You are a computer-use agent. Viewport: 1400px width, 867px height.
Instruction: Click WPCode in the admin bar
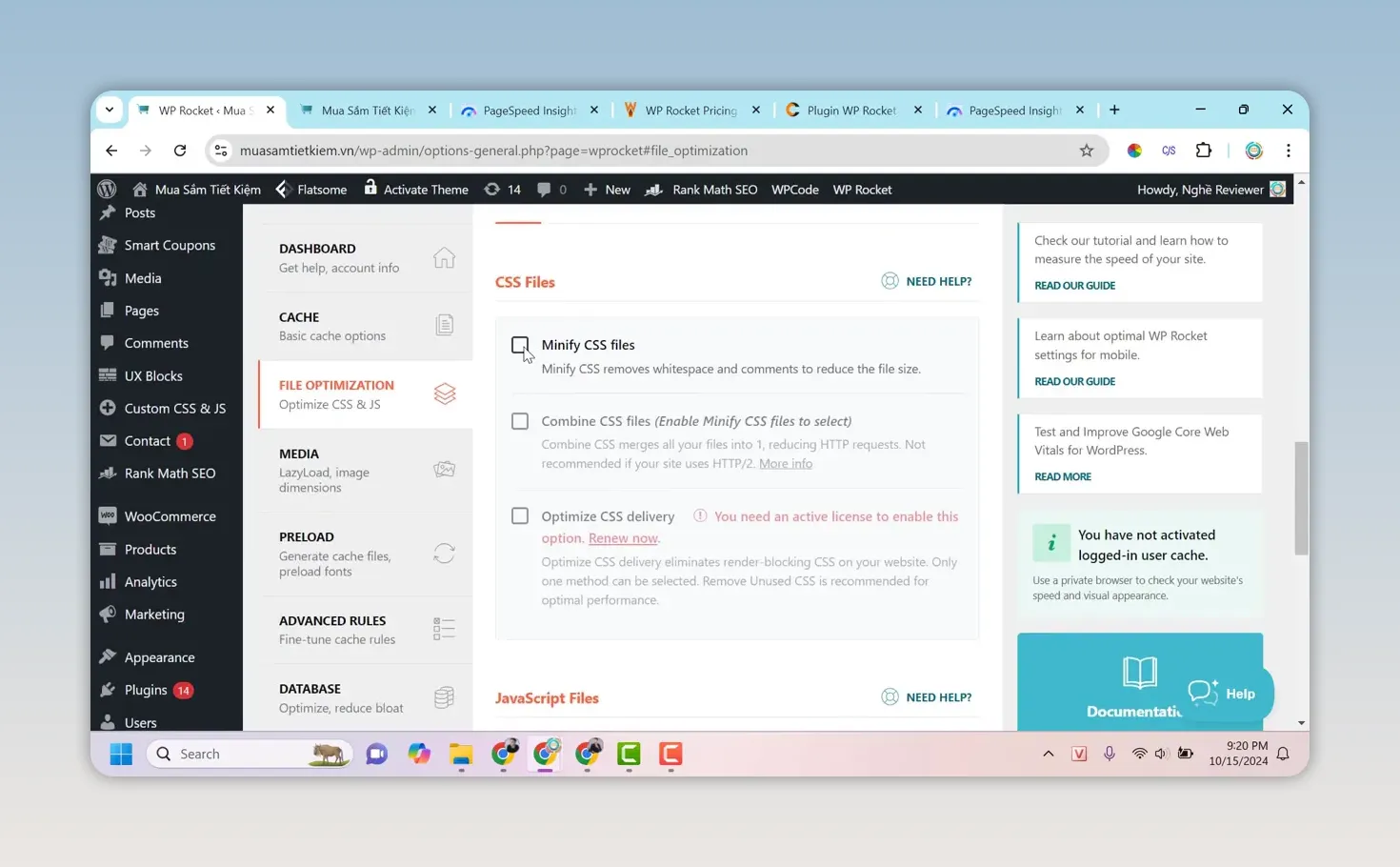pyautogui.click(x=795, y=190)
